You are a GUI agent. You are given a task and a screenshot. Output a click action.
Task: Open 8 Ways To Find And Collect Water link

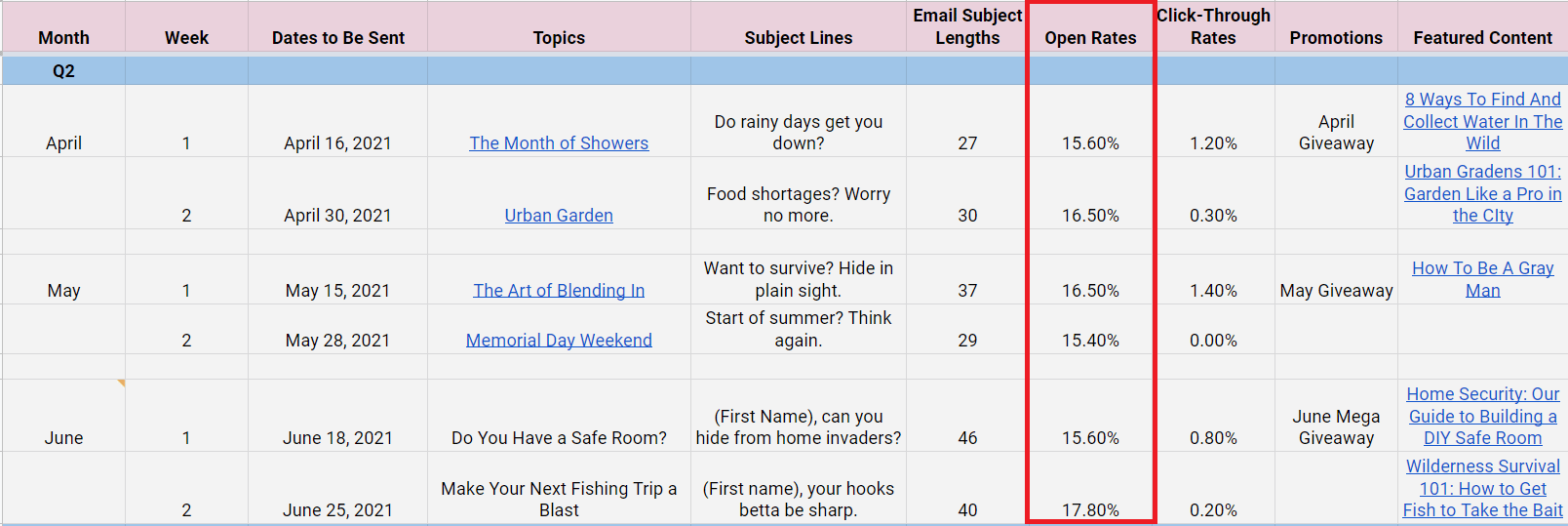pos(1482,121)
